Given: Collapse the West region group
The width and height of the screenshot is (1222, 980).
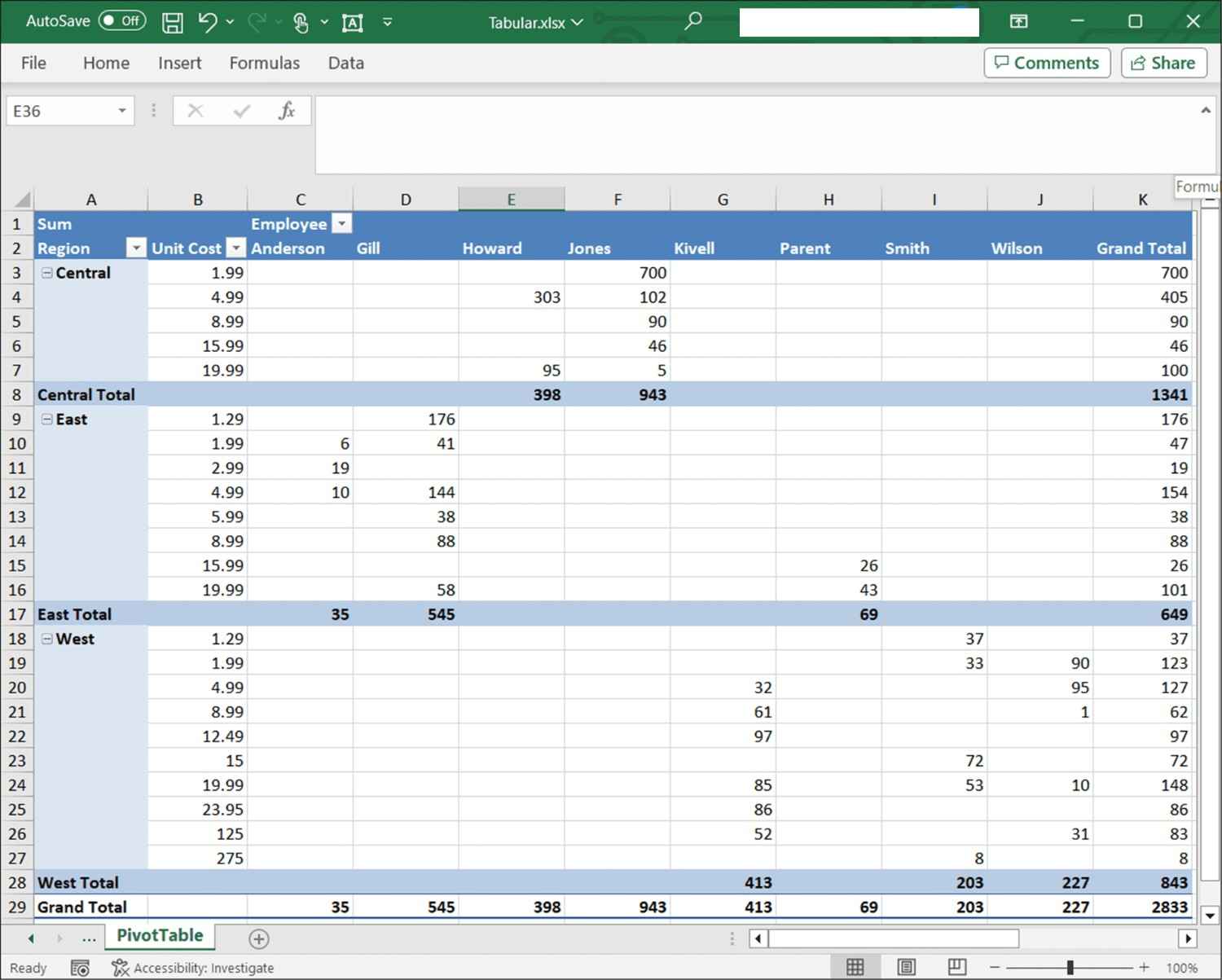Looking at the screenshot, I should coord(47,639).
